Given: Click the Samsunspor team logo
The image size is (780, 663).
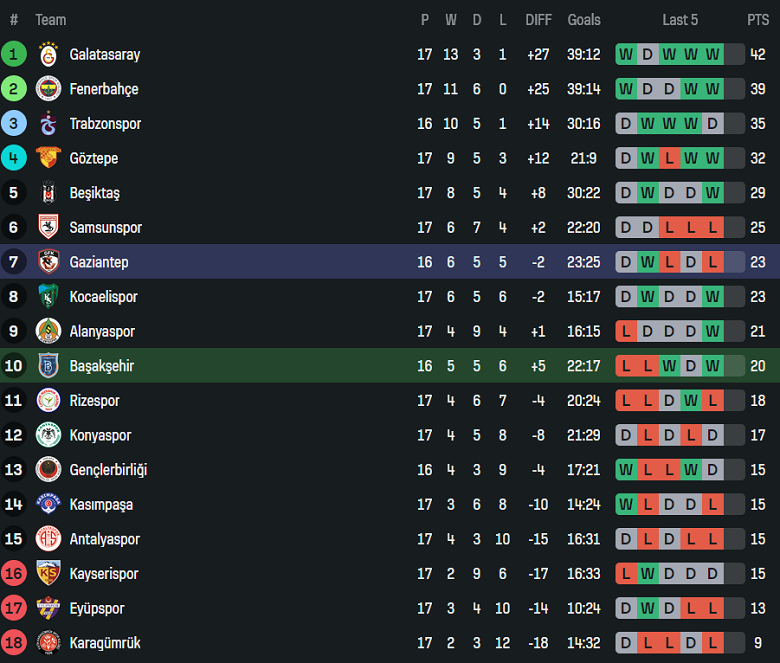Looking at the screenshot, I should pyautogui.click(x=48, y=228).
